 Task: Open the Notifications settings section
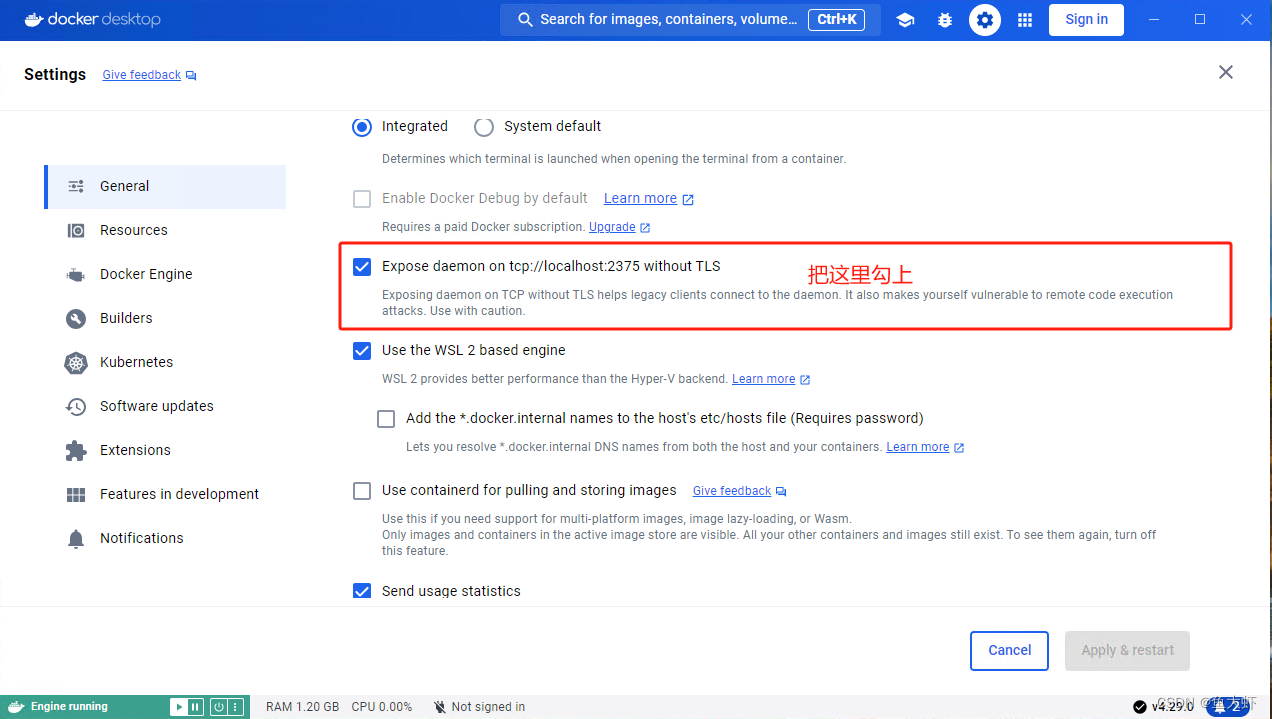166,538
